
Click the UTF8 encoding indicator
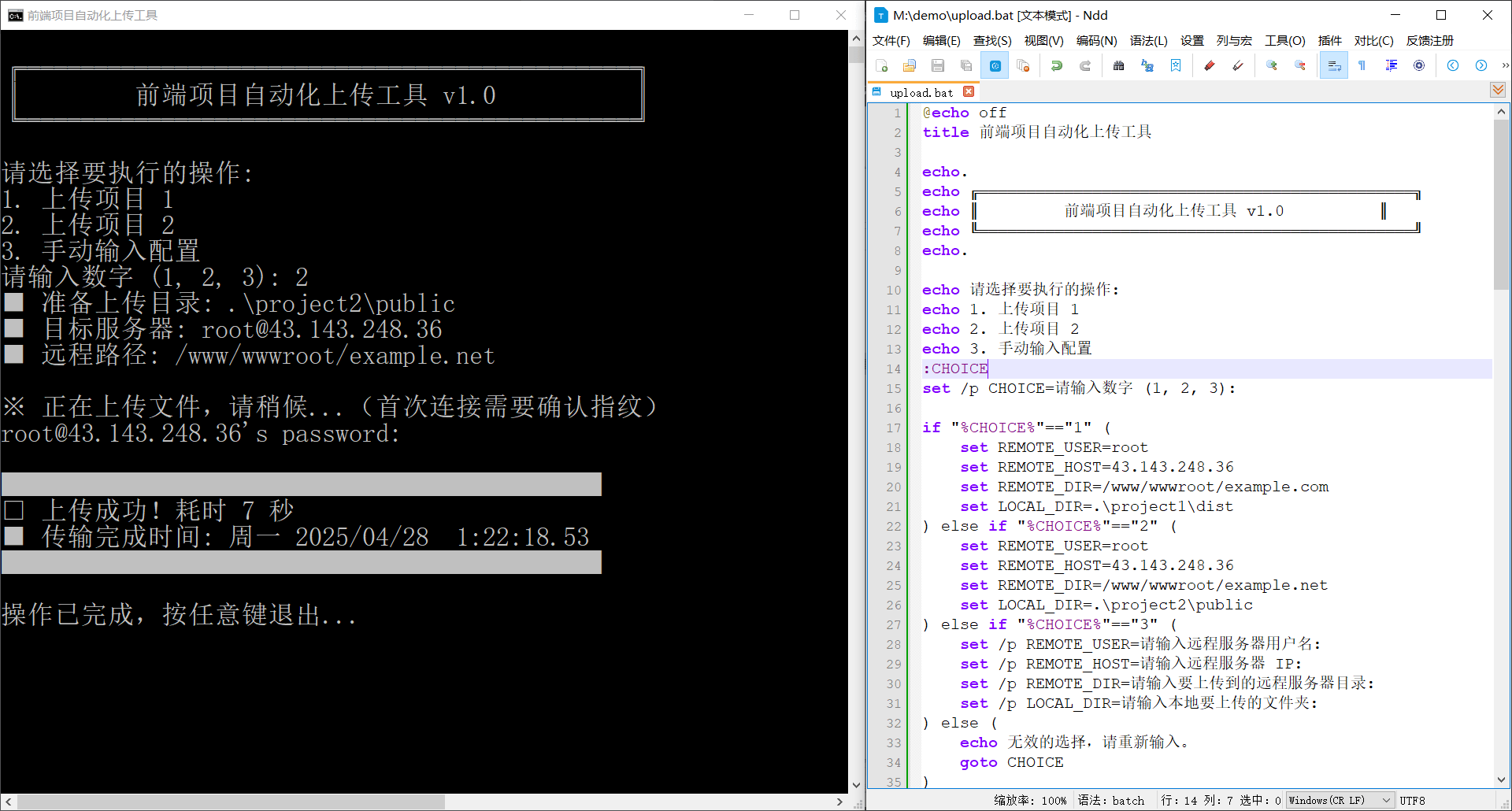coord(1412,800)
